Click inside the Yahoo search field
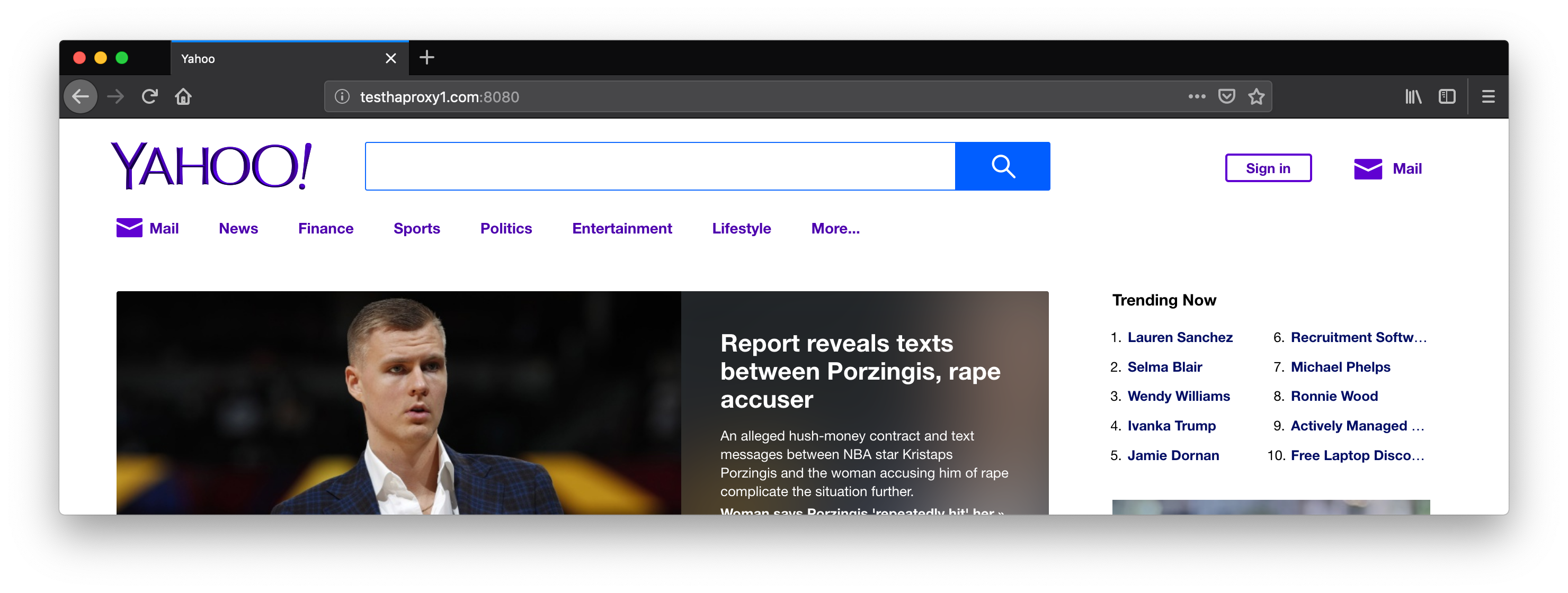1568x593 pixels. click(x=660, y=166)
